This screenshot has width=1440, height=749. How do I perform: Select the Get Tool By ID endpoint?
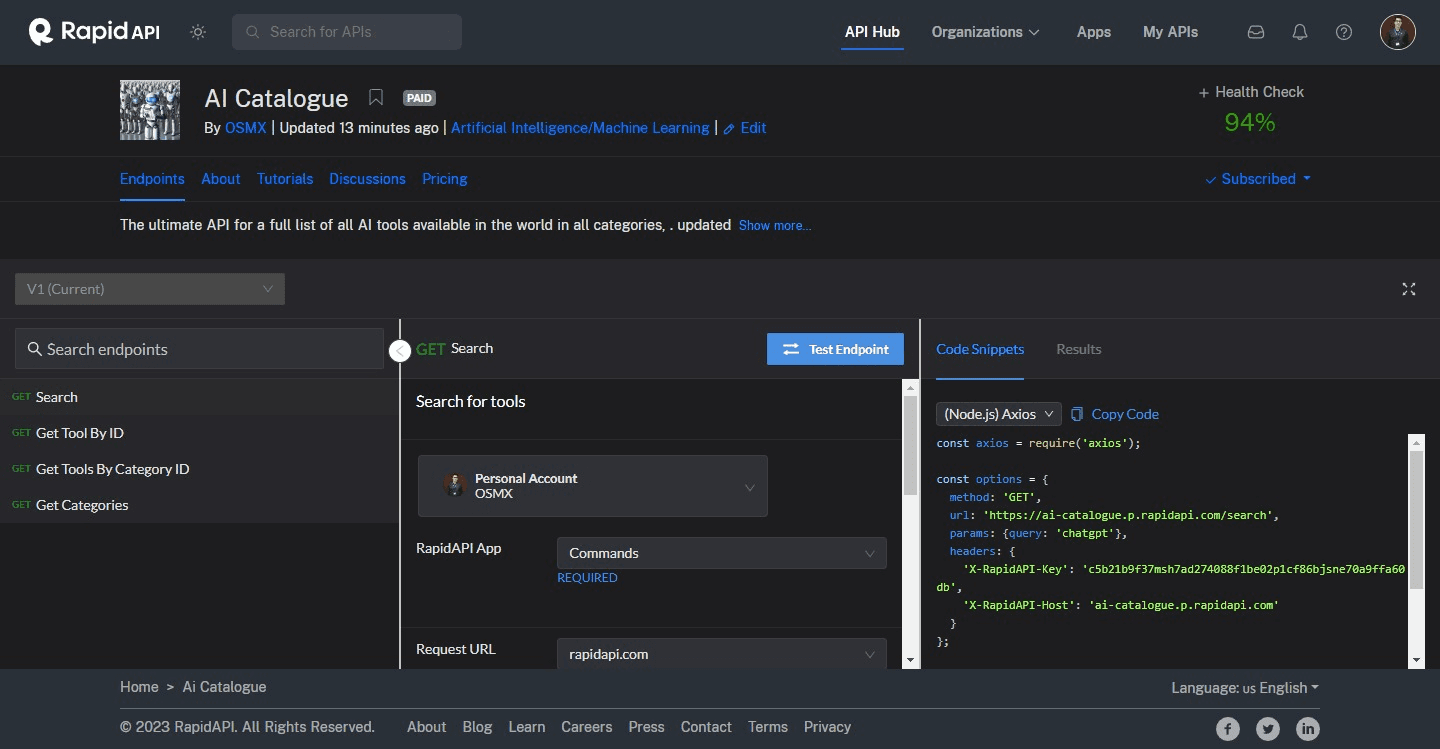pos(199,433)
